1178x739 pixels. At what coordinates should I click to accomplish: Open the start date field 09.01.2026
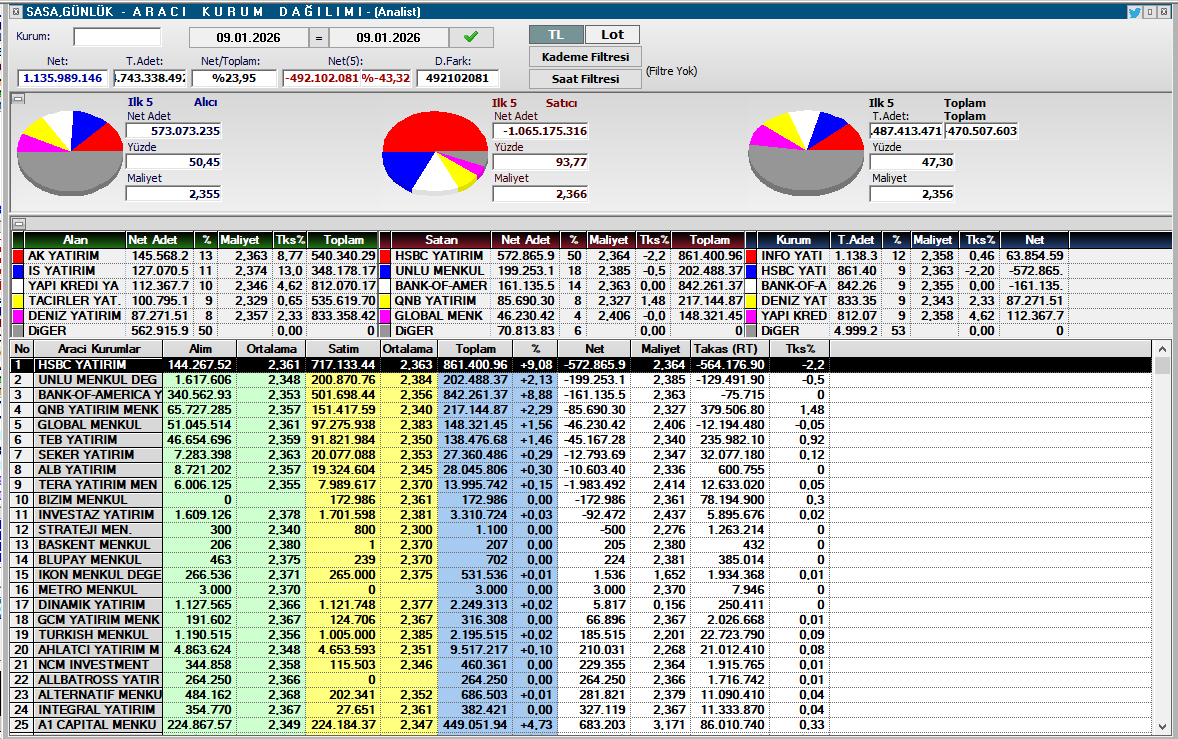pyautogui.click(x=248, y=38)
